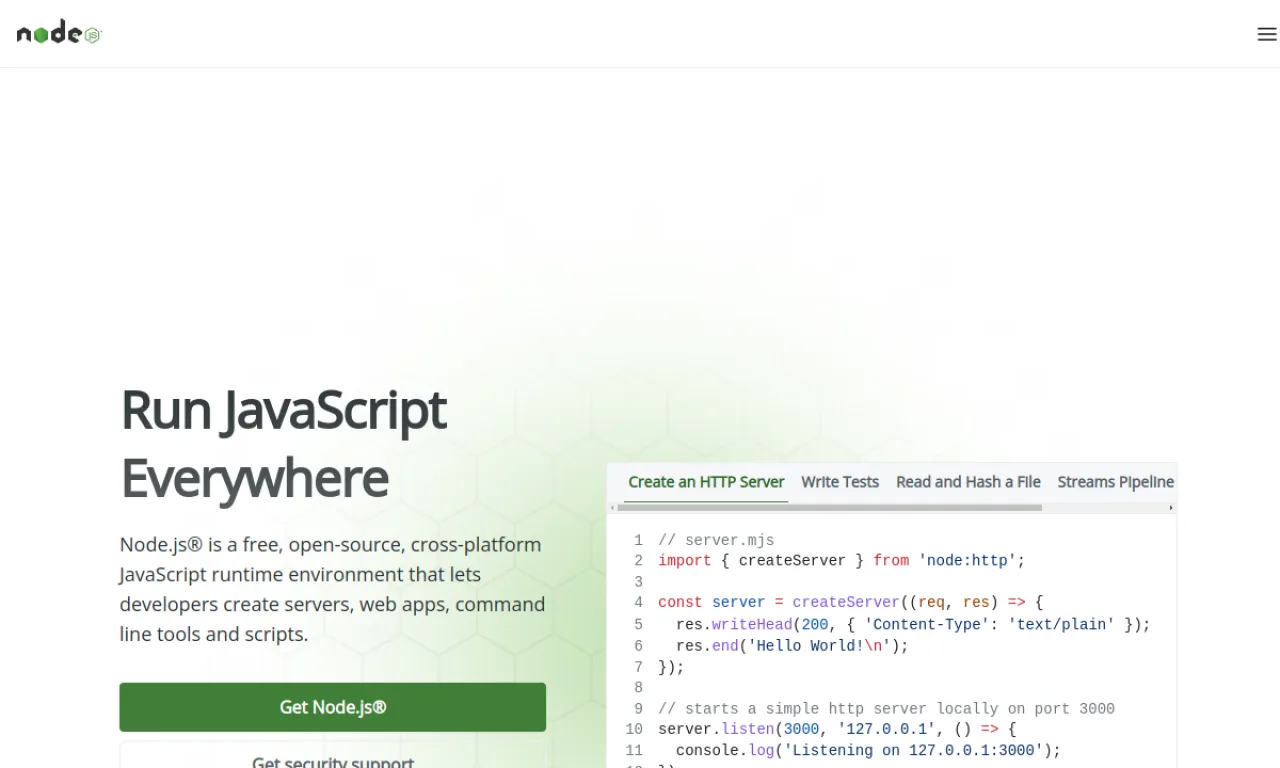1280x768 pixels.
Task: Click the tab scrollbar right arrow
Action: tap(1171, 508)
